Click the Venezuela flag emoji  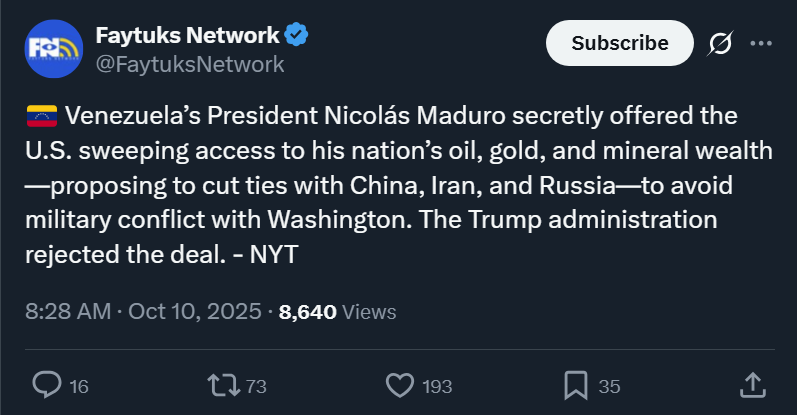tap(41, 116)
